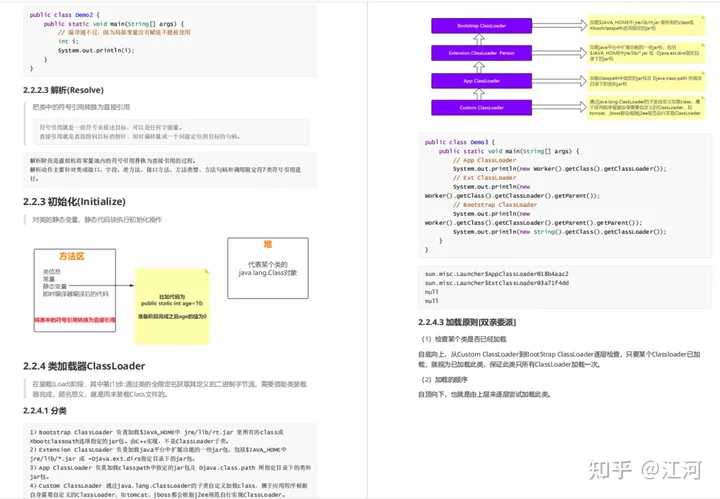Screen dimensions: 720x499
Task: Click the paragraph starting "自底向上"
Action: click(559, 359)
